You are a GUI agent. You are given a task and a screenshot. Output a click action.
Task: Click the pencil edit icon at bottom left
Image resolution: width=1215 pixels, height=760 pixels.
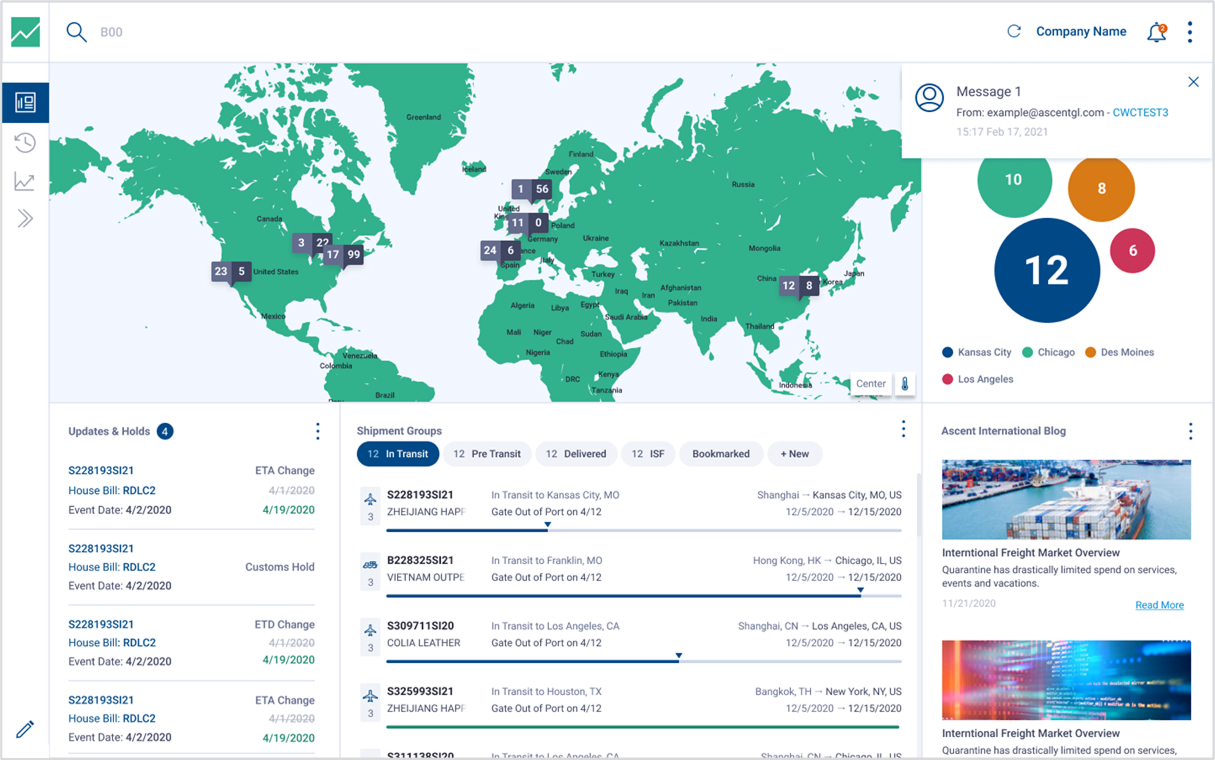pos(25,729)
